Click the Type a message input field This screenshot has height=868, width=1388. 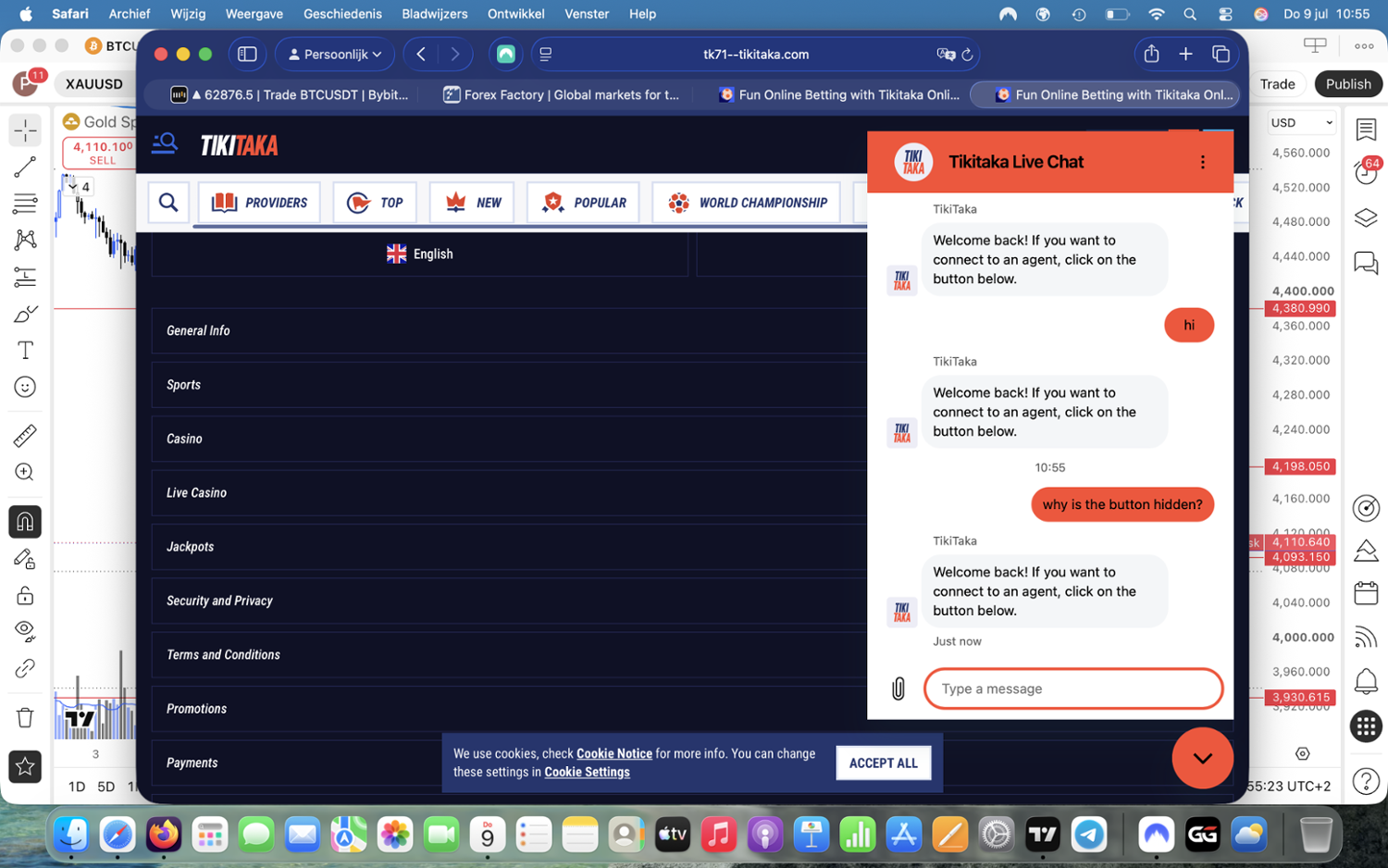point(1073,688)
